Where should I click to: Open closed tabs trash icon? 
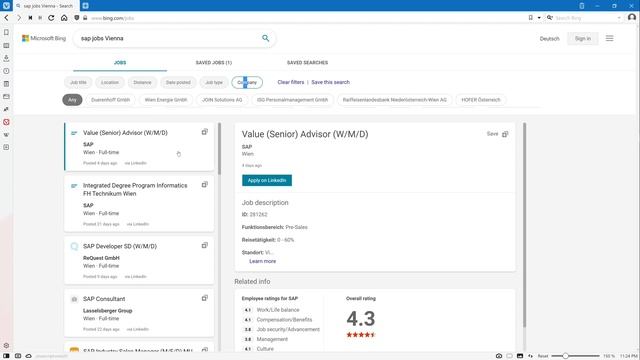(582, 6)
